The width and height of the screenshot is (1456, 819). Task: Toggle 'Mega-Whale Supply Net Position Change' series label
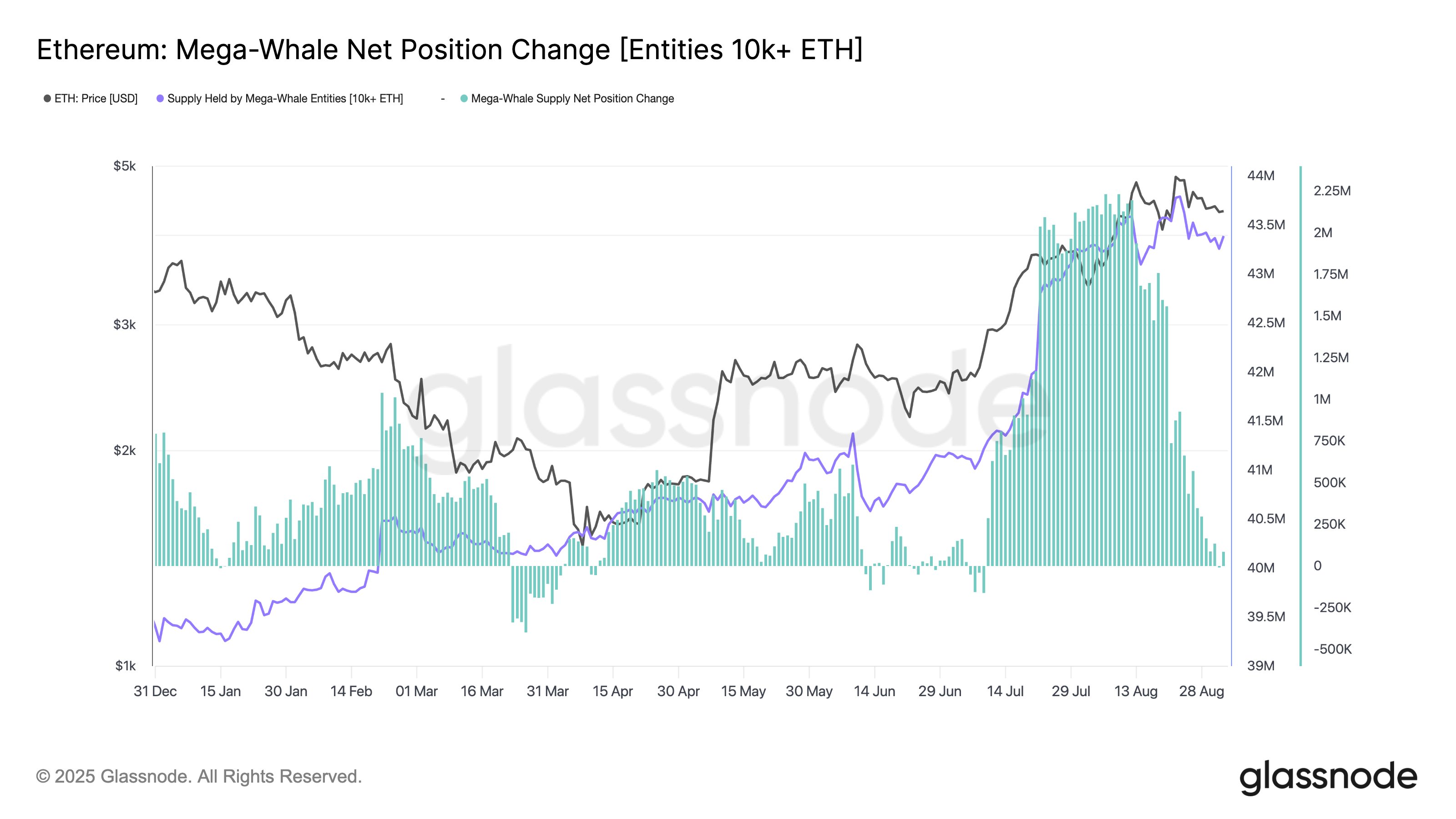572,99
